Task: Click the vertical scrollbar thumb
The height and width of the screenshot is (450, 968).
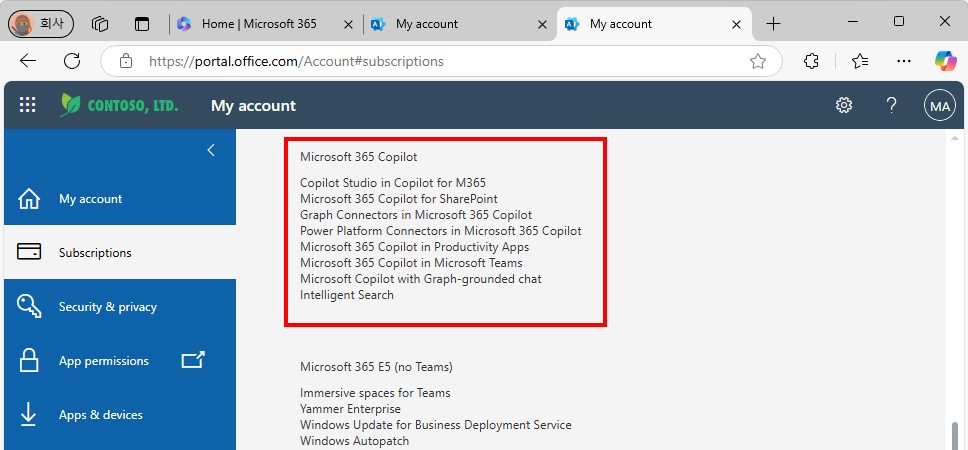Action: (x=956, y=436)
